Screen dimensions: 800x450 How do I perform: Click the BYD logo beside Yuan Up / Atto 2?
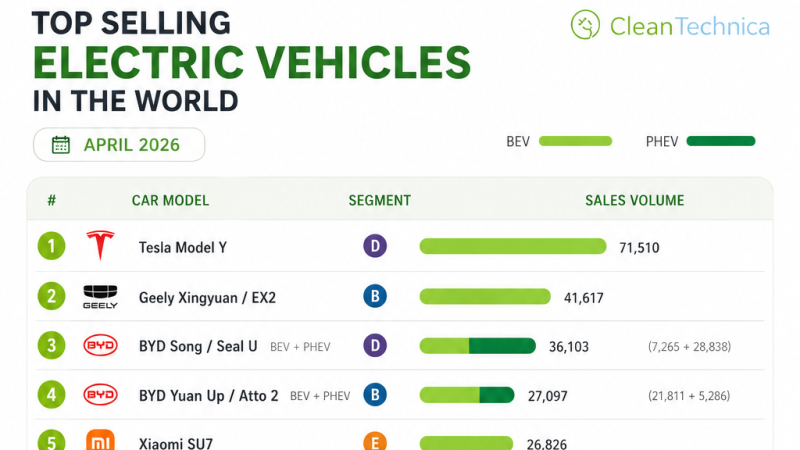101,395
